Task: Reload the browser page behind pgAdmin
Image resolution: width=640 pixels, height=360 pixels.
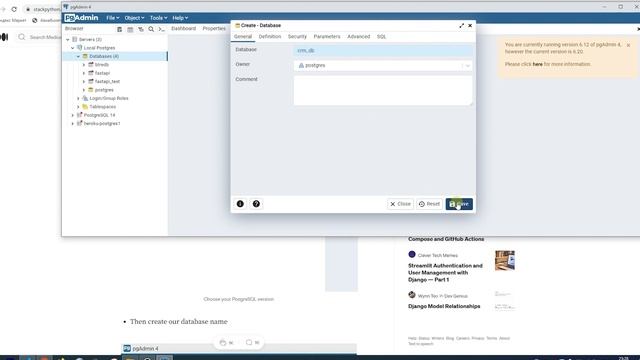Action: point(14,9)
